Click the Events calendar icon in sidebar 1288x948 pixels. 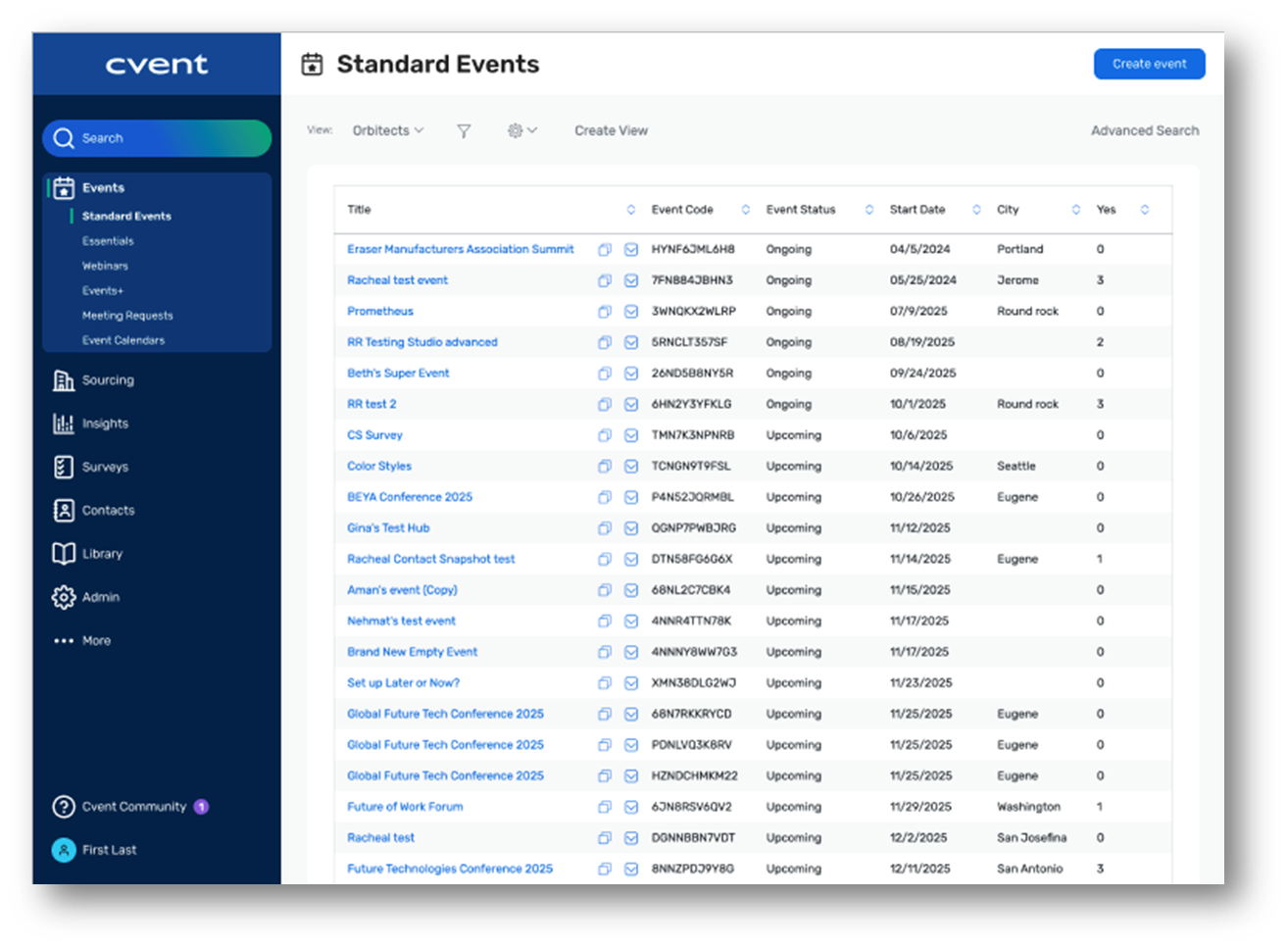pos(64,187)
